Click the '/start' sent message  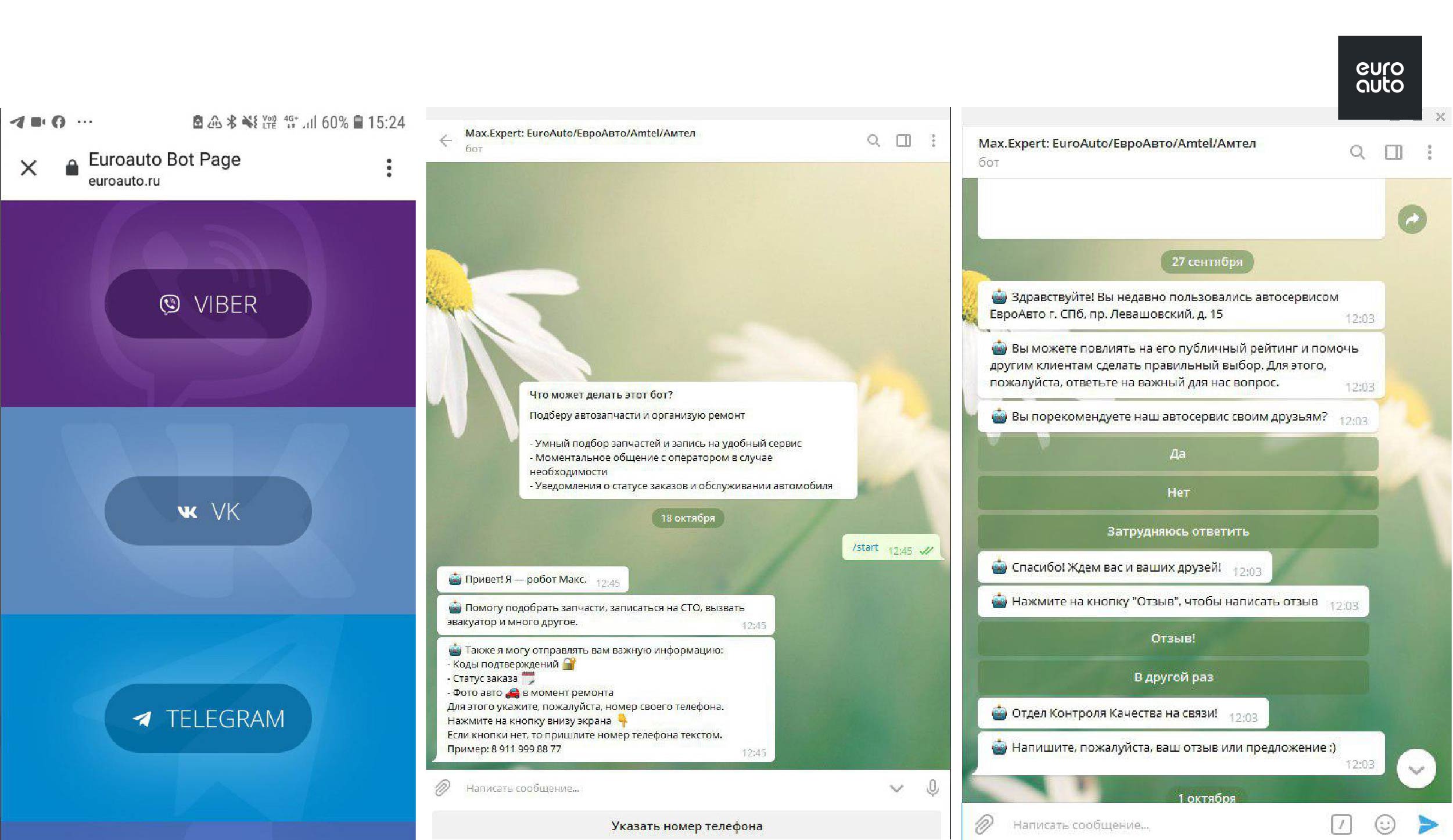coord(891,547)
